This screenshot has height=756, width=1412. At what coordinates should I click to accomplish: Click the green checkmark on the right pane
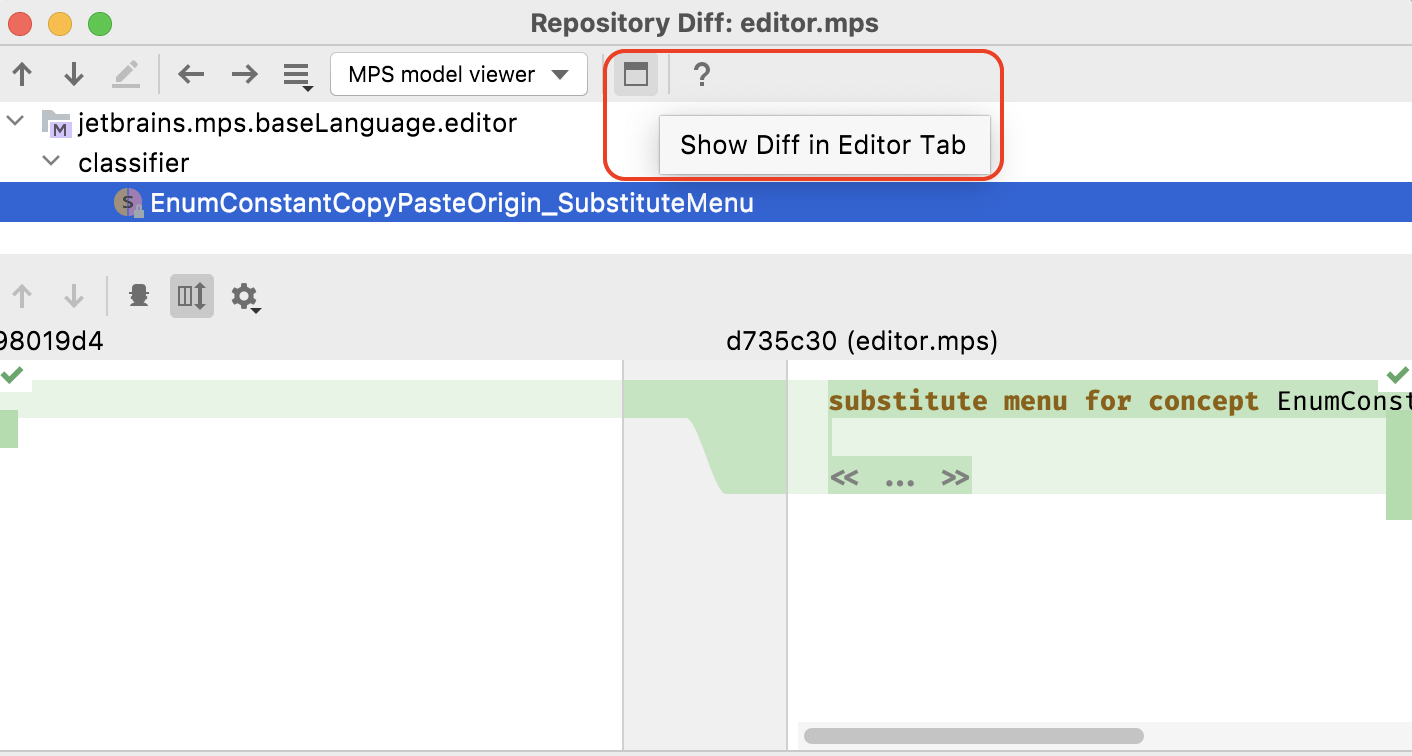(1397, 375)
